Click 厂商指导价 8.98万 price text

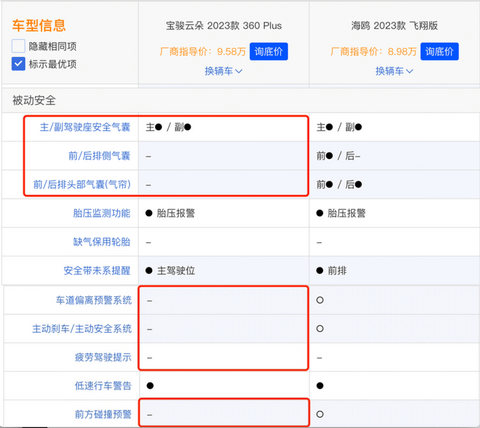pyautogui.click(x=373, y=52)
